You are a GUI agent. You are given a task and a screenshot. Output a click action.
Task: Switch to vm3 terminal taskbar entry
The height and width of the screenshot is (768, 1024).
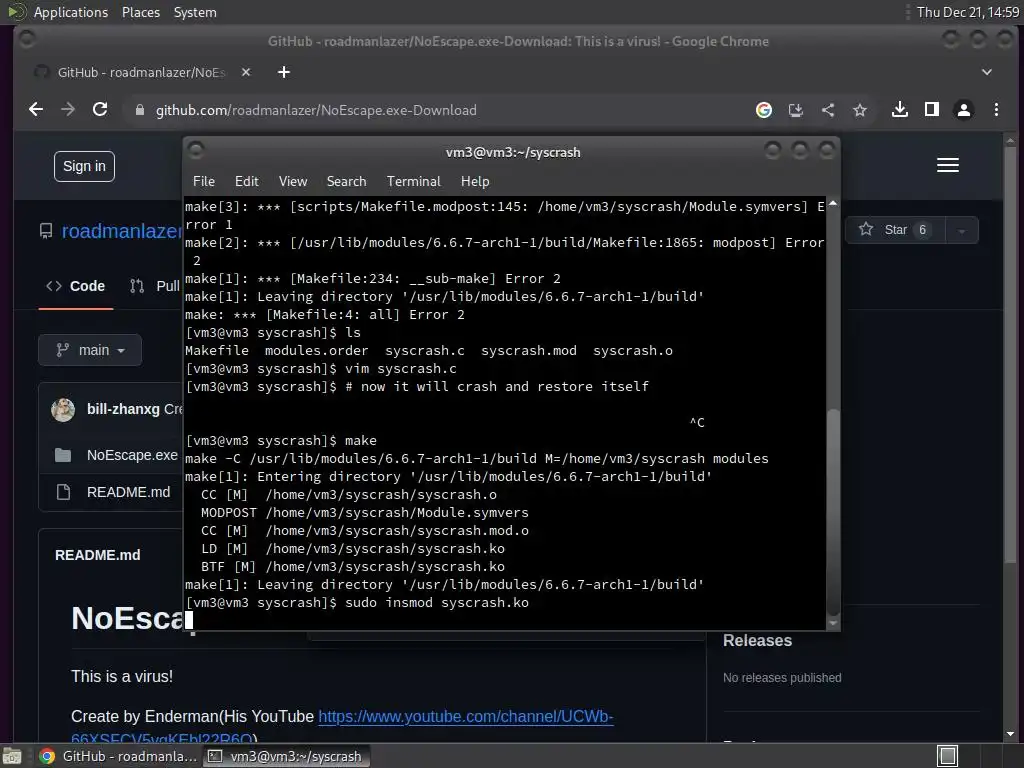click(x=285, y=756)
